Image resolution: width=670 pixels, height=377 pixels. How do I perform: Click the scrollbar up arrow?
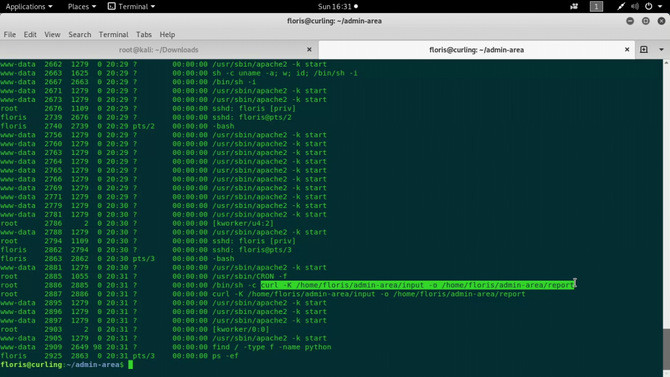click(666, 62)
